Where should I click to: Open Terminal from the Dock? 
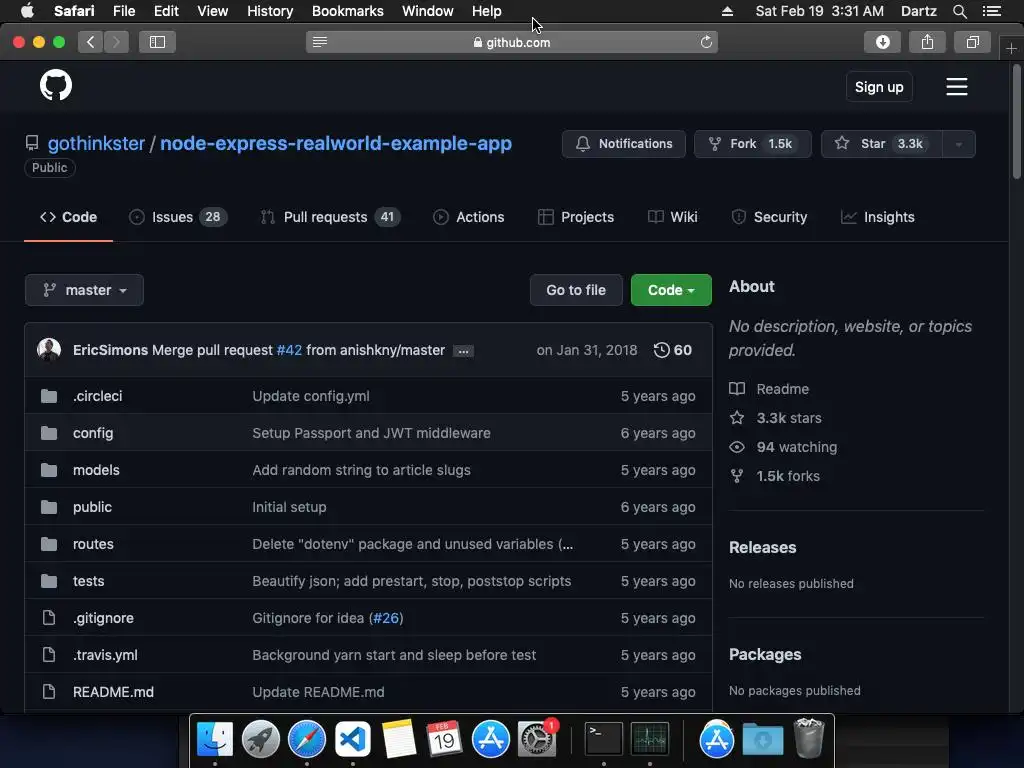click(603, 739)
